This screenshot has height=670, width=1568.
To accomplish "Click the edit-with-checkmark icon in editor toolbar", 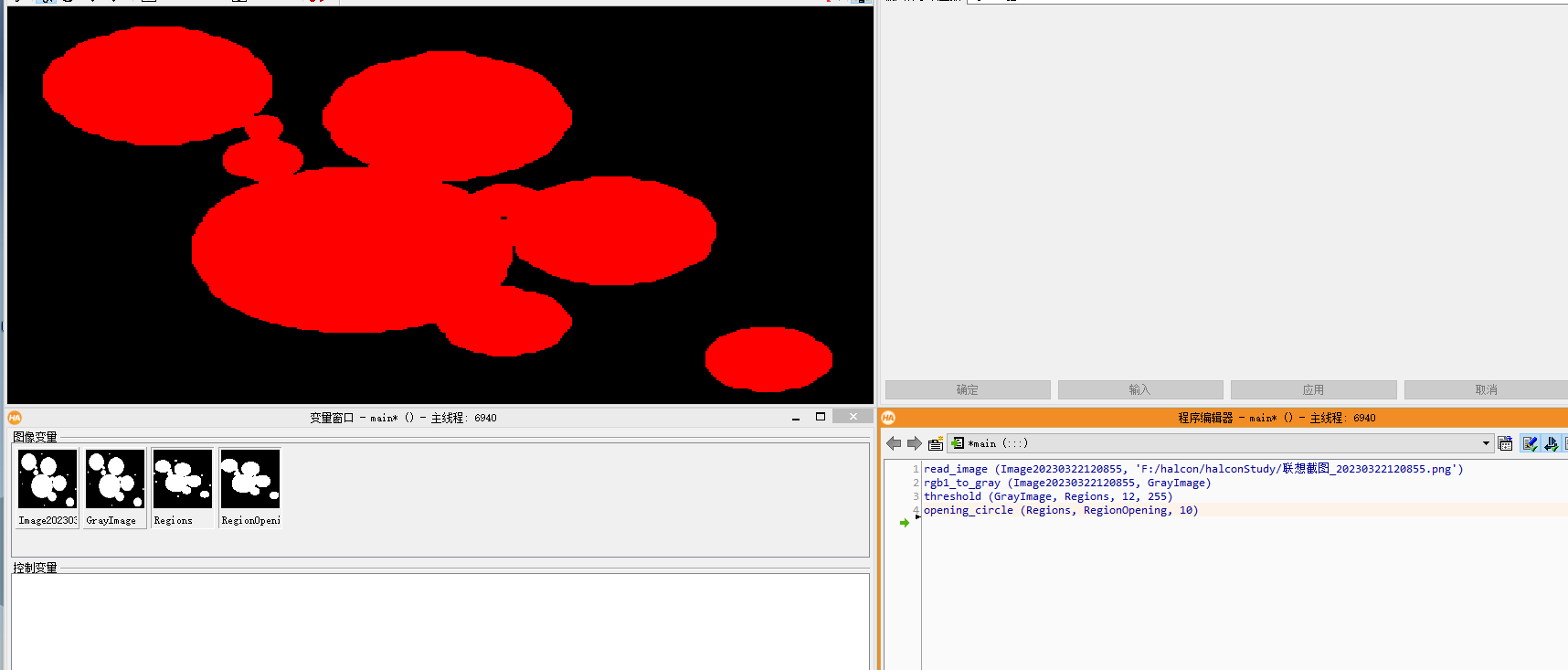I will [1530, 443].
